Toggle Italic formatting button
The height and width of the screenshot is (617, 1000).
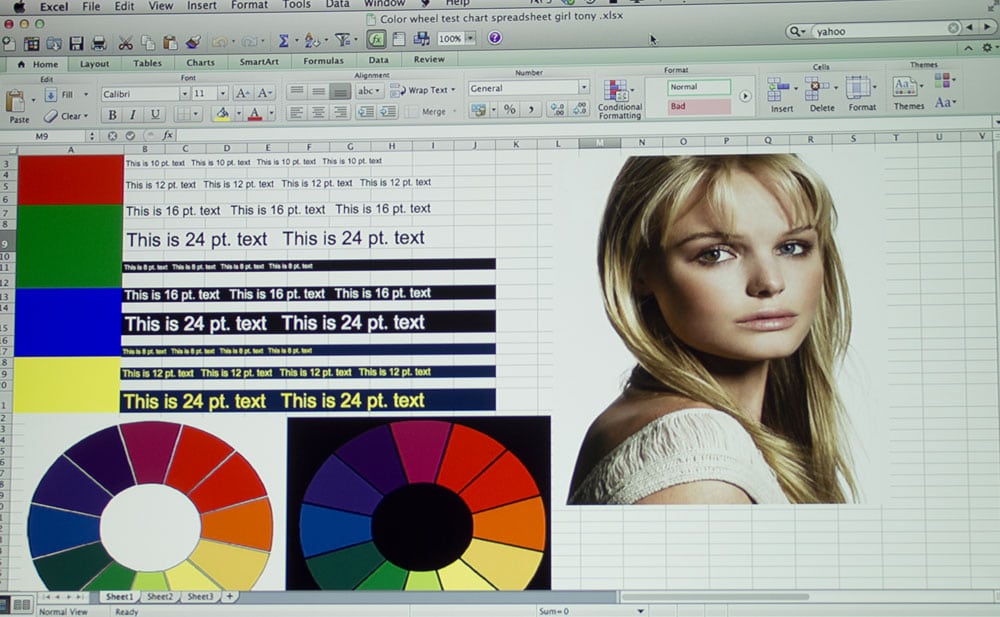click(133, 115)
